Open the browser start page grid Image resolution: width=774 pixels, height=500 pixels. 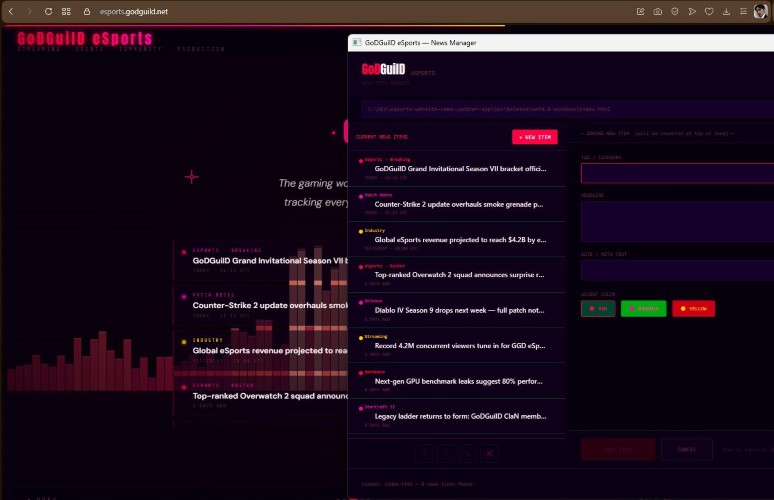(66, 11)
